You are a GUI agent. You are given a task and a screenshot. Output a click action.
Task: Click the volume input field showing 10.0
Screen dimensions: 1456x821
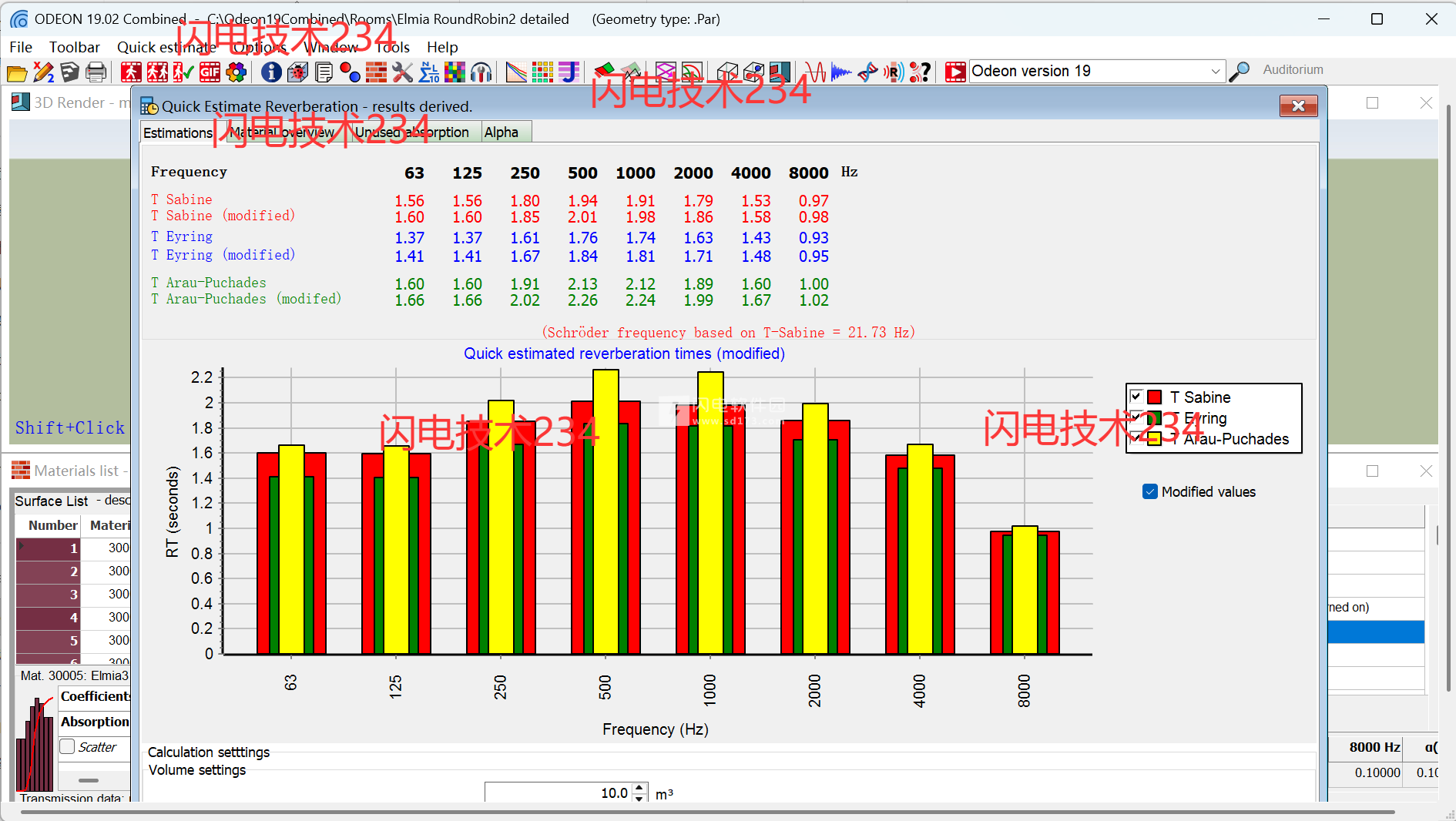[x=558, y=793]
